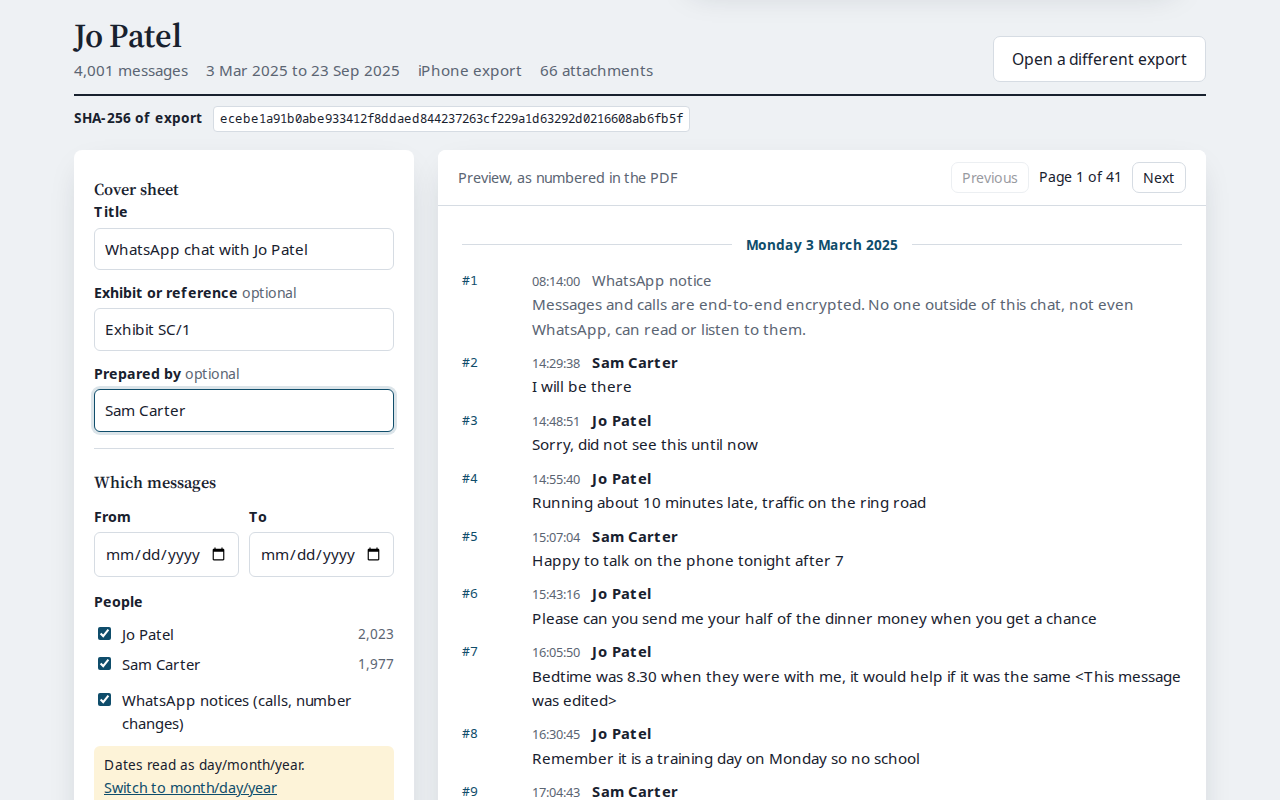Click message number #4
Screen dimensions: 1280x800
[470, 479]
